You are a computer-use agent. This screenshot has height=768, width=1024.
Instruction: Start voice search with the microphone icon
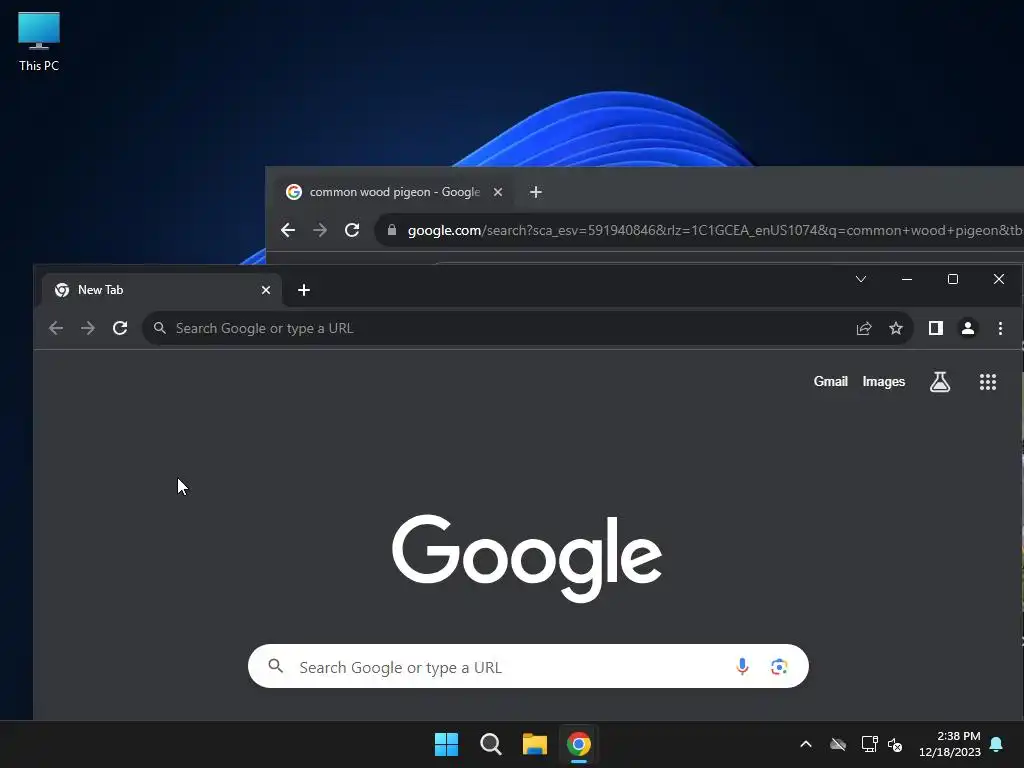coord(742,666)
